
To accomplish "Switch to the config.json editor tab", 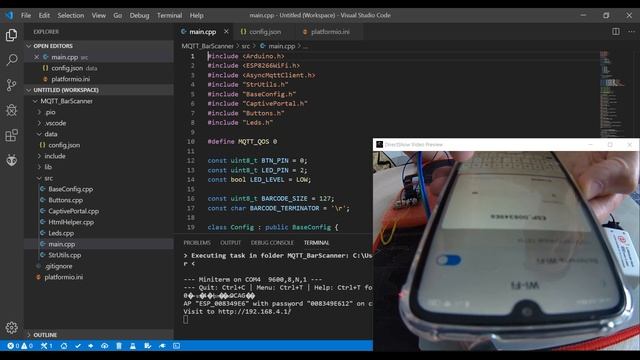I will [264, 32].
